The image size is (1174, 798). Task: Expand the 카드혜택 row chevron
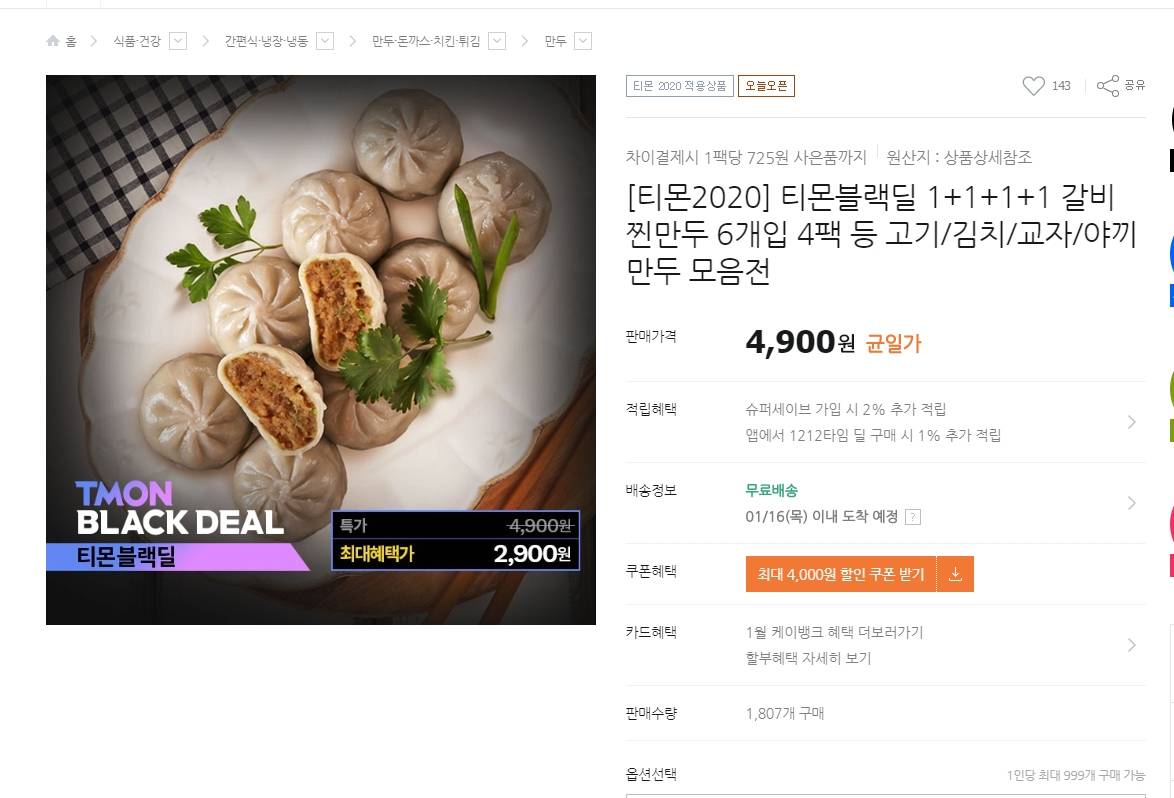[x=1132, y=645]
